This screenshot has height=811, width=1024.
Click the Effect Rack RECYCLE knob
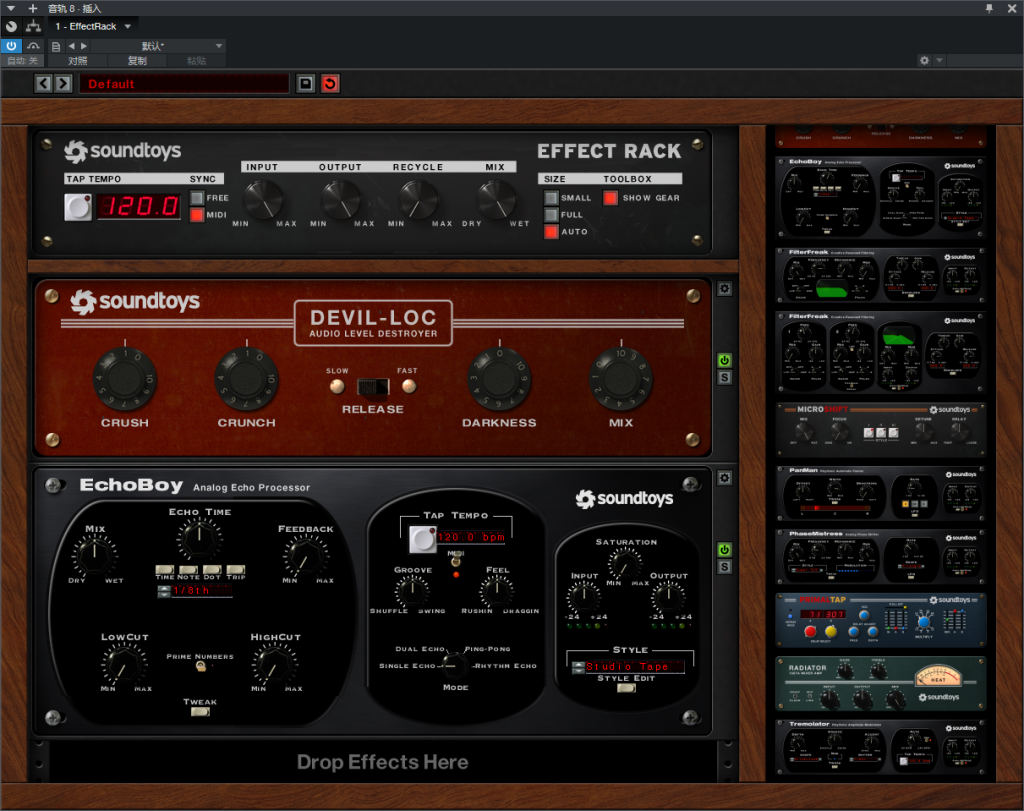tap(419, 199)
